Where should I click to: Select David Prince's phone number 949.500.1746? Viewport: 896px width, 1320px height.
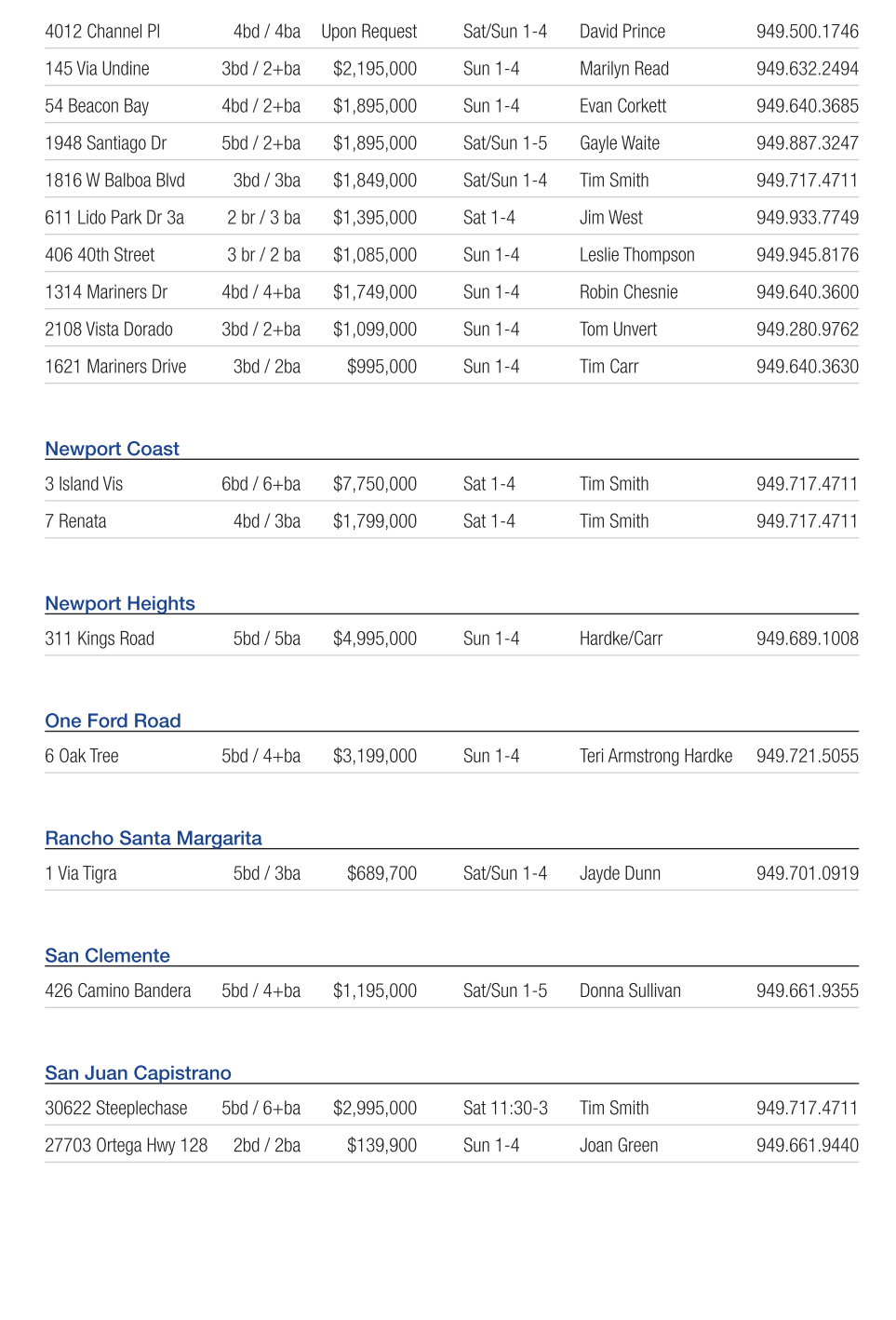807,32
